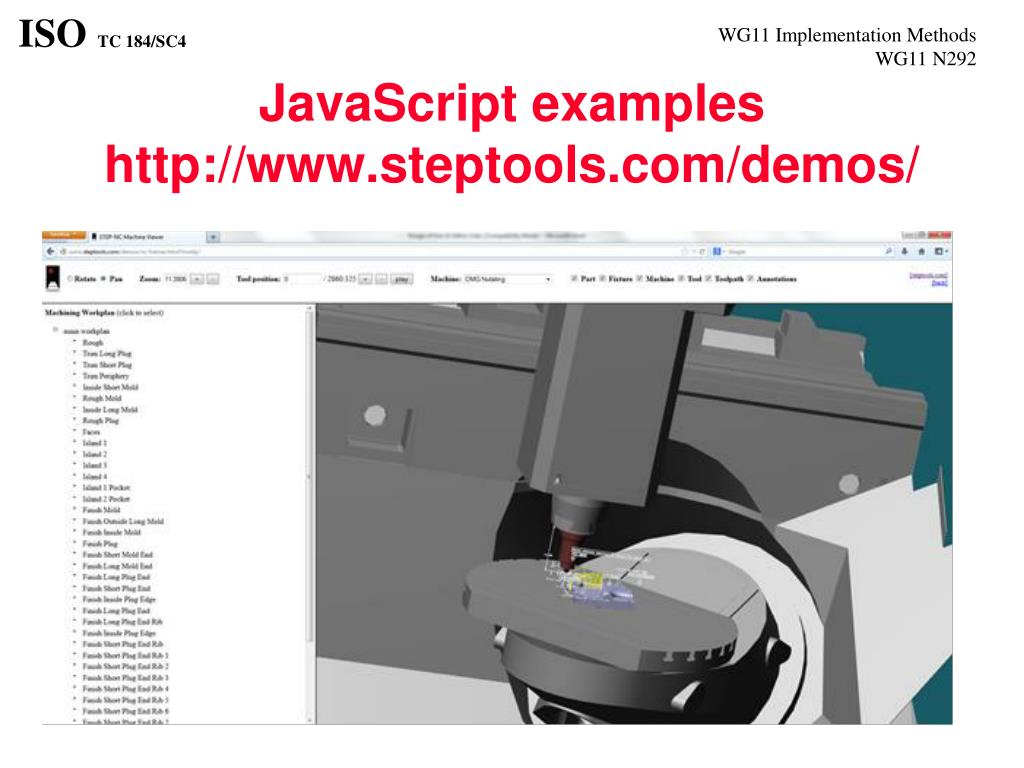Select the Finish Inside Mold step

point(112,532)
